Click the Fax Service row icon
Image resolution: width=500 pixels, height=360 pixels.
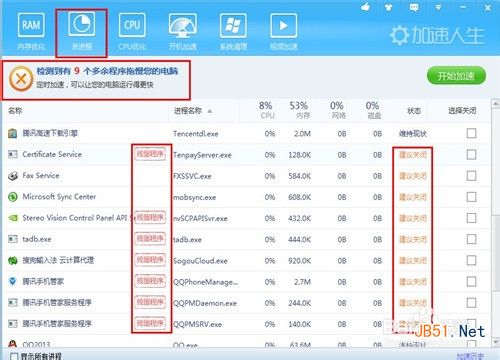coord(13,176)
